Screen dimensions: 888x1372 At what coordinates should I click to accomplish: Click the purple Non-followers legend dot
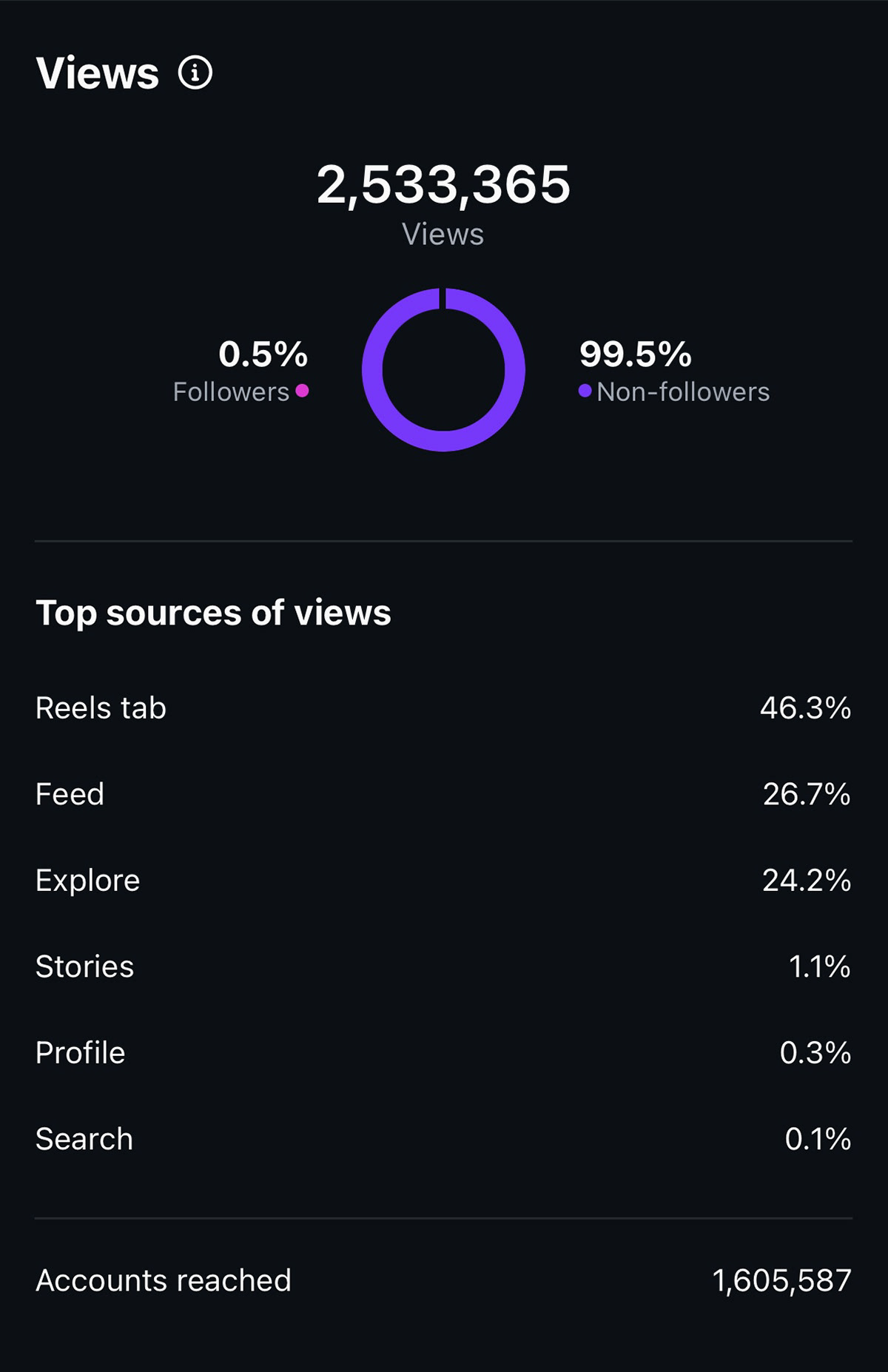pyautogui.click(x=585, y=391)
